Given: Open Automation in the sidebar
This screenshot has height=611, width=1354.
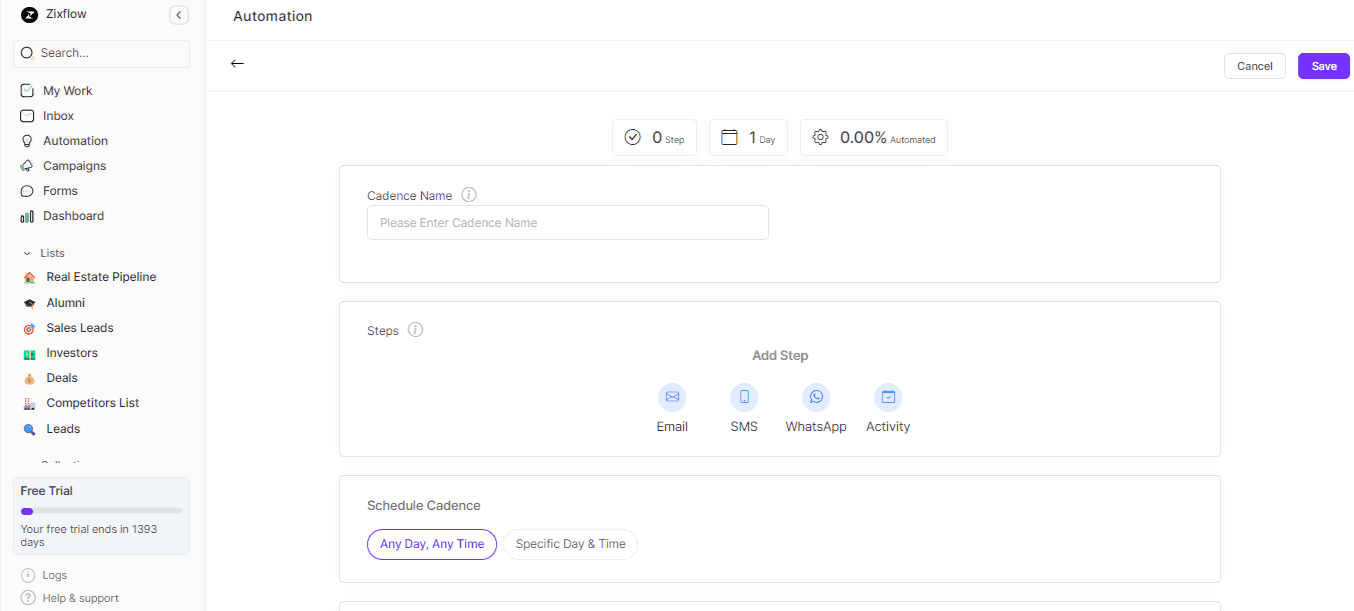Looking at the screenshot, I should click(x=75, y=141).
